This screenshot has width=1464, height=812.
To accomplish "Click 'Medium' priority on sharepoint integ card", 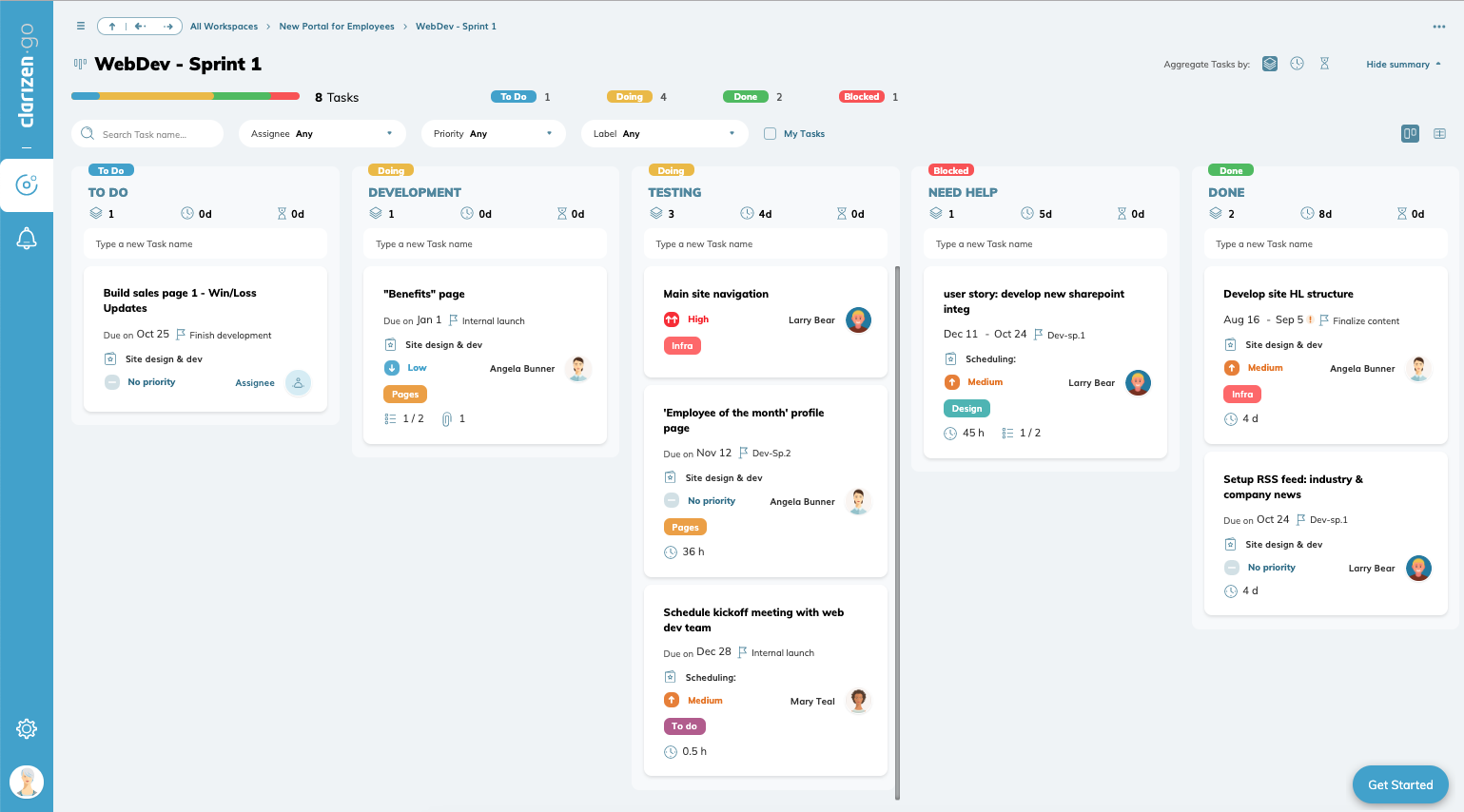I will (985, 382).
